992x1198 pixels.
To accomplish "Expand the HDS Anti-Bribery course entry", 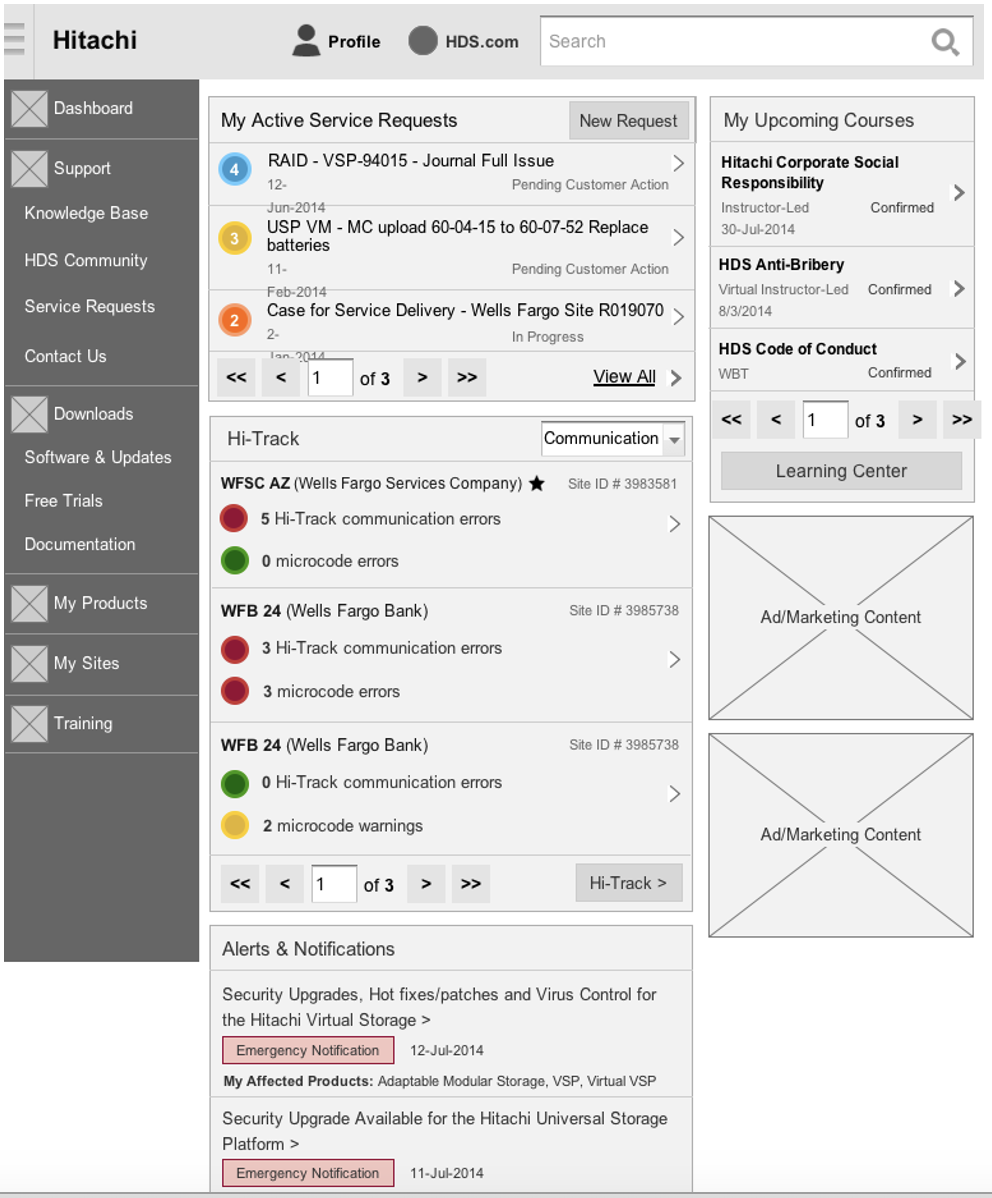I will (x=958, y=289).
